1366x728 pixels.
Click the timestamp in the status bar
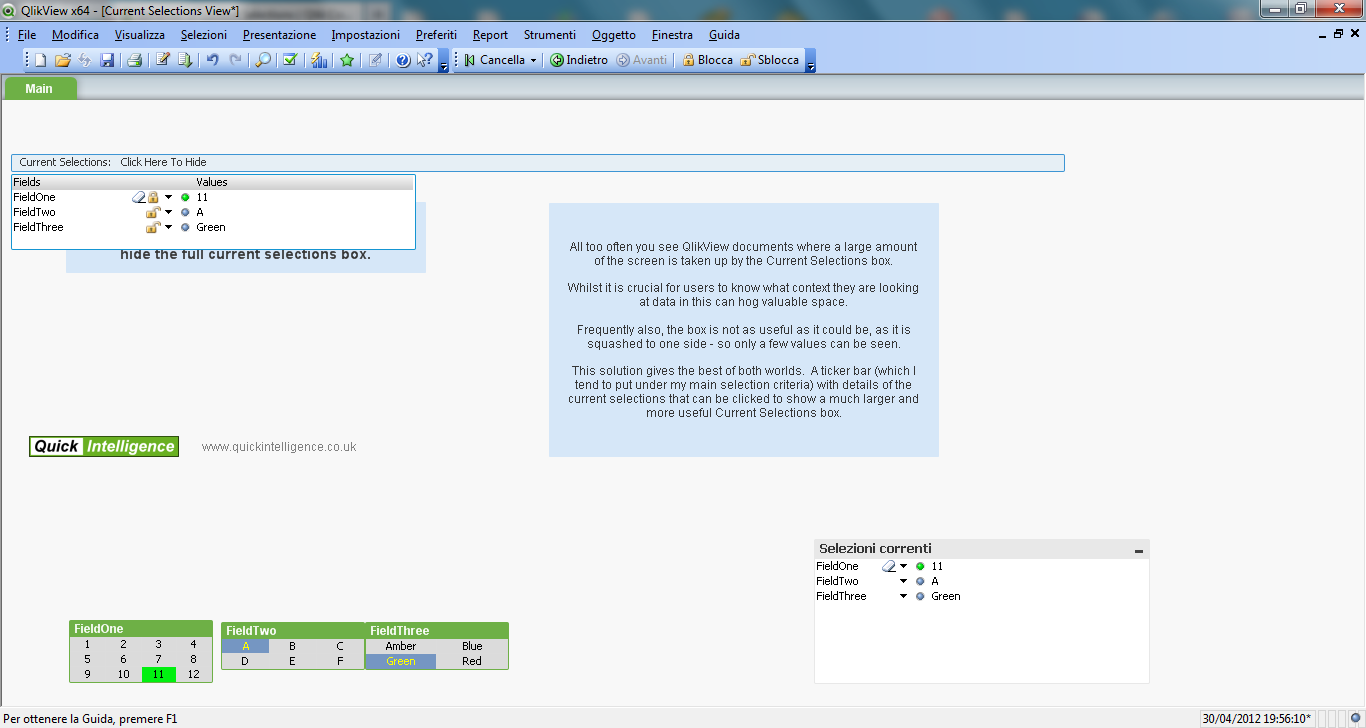click(1256, 719)
